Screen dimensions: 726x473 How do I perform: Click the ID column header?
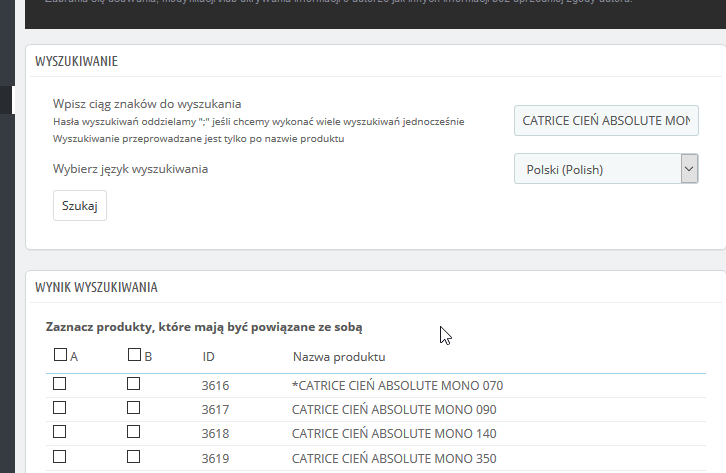[208, 357]
